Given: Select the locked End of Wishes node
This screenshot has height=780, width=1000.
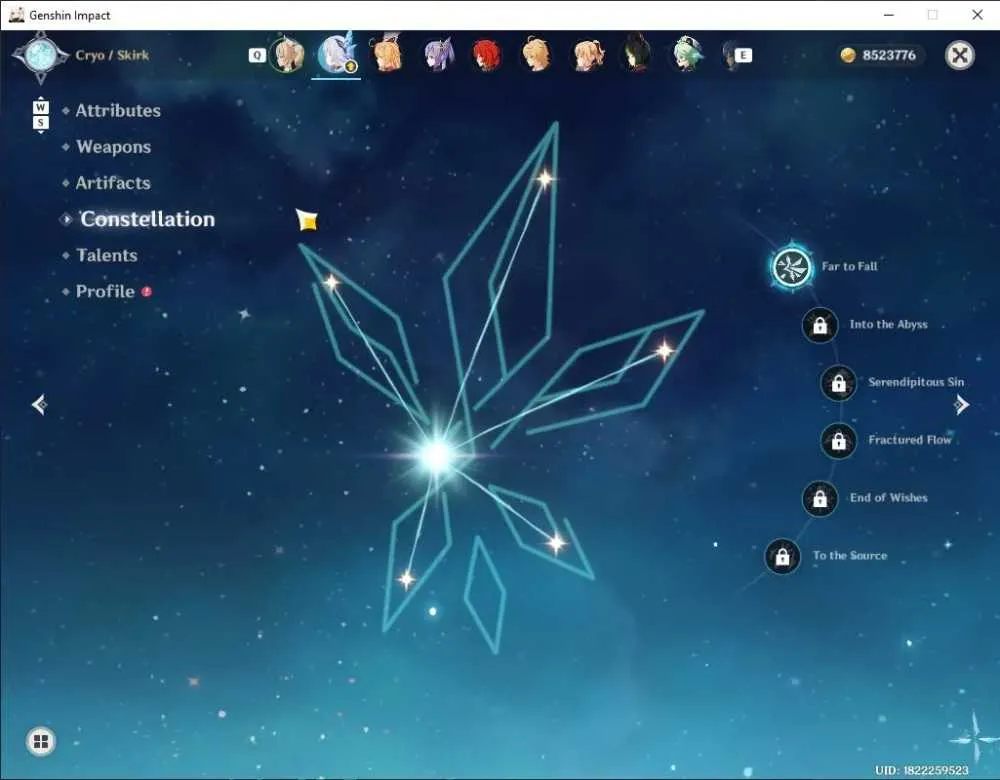Looking at the screenshot, I should pyautogui.click(x=820, y=499).
